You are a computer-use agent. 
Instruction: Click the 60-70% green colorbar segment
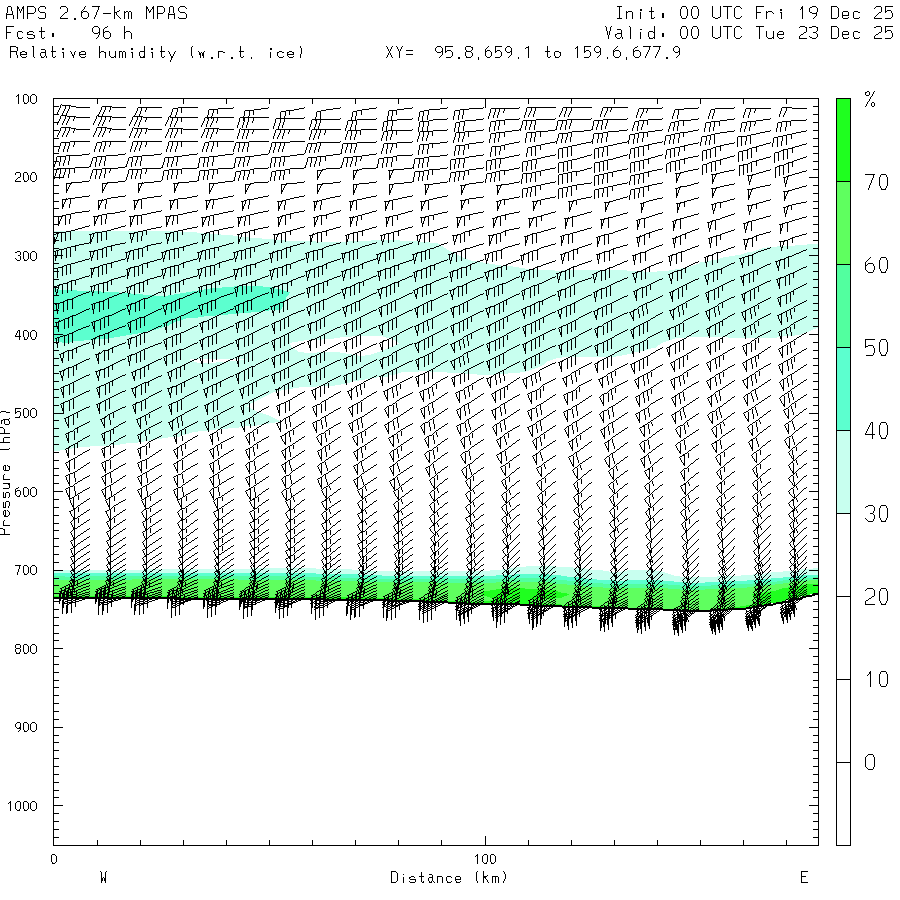click(843, 223)
